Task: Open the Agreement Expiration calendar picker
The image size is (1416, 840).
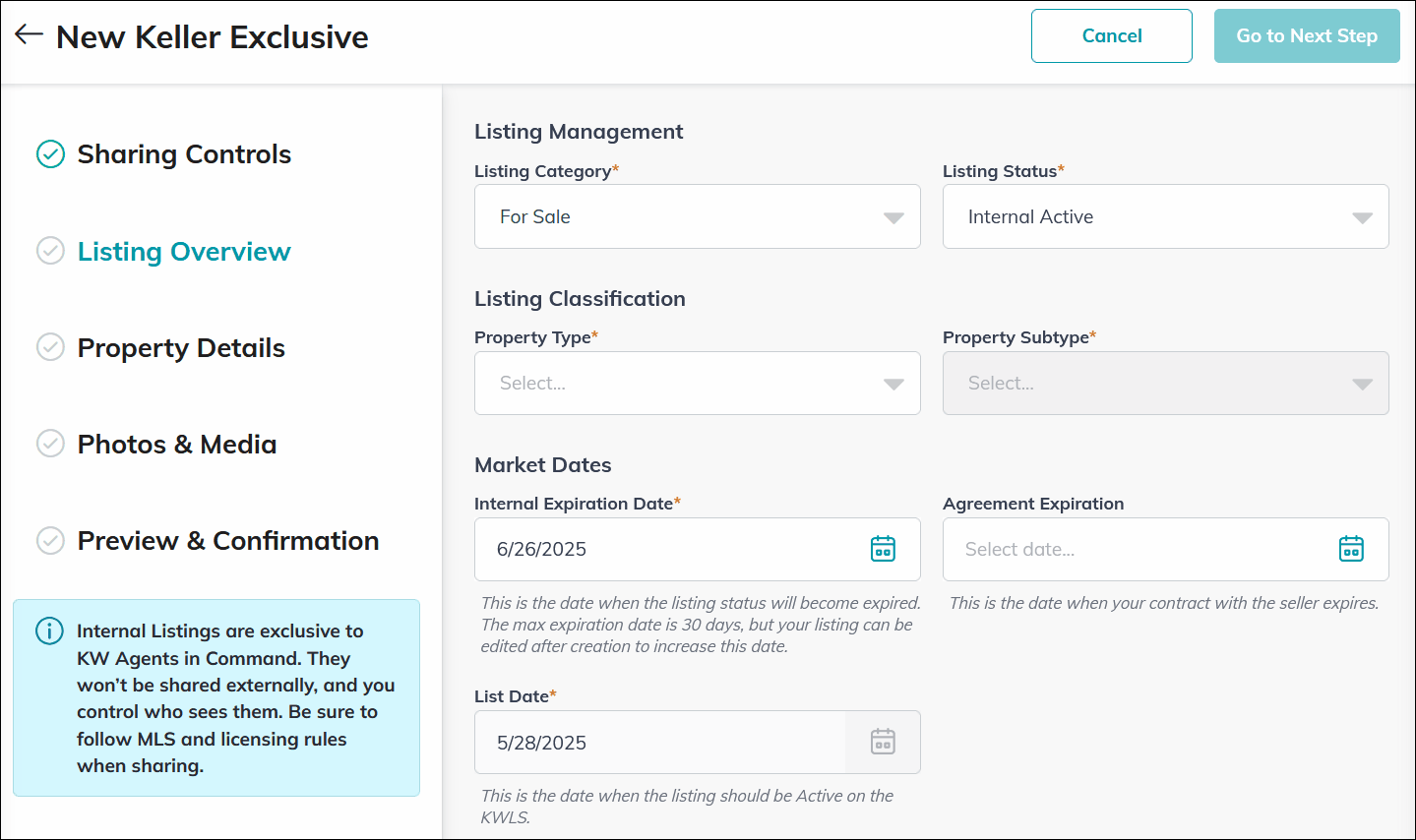Action: tap(1351, 549)
